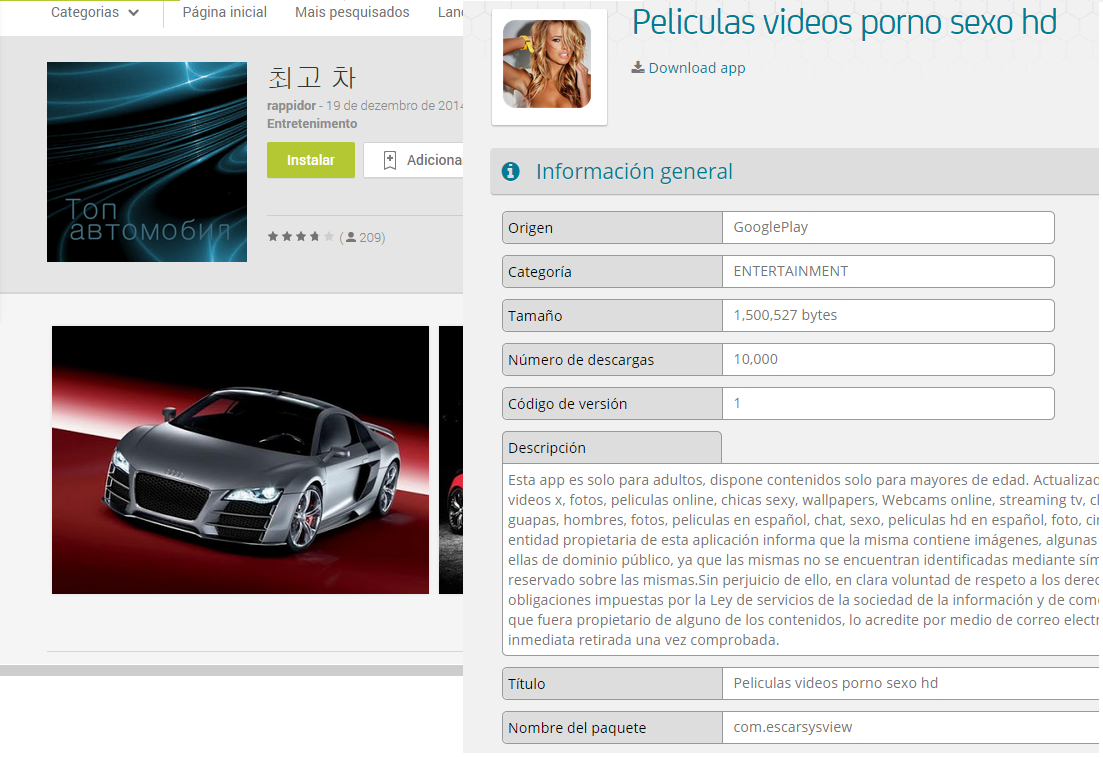Click the green Instalar button
Viewport: 1103px width, 757px height.
(x=310, y=160)
